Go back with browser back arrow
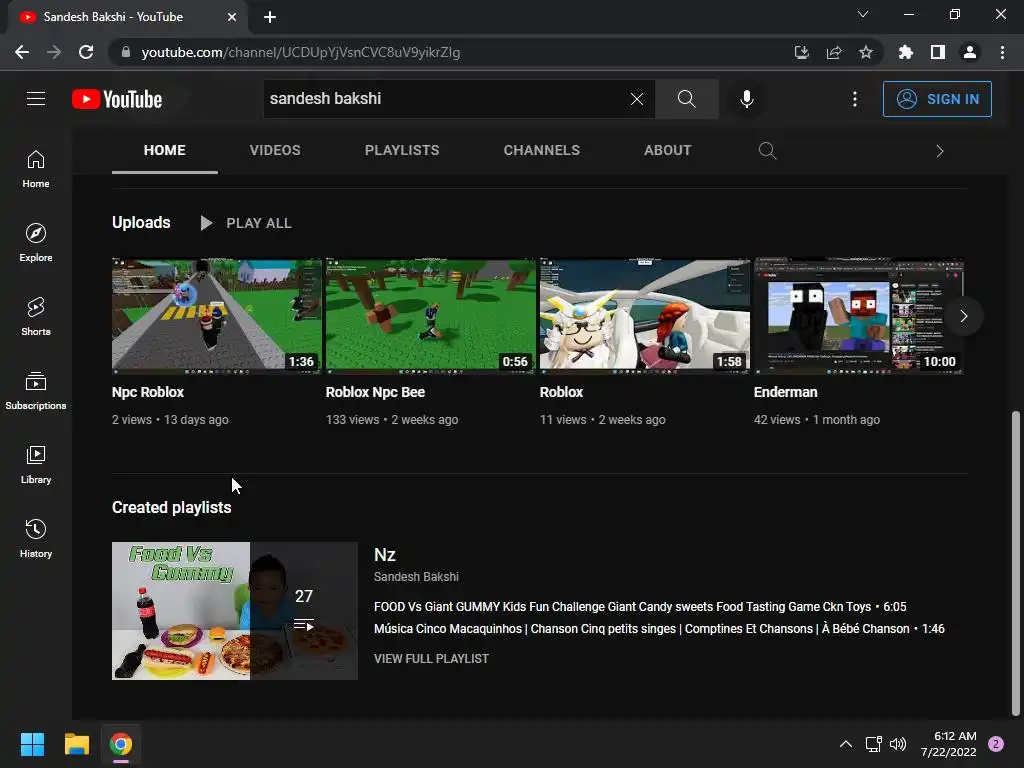 click(x=22, y=52)
